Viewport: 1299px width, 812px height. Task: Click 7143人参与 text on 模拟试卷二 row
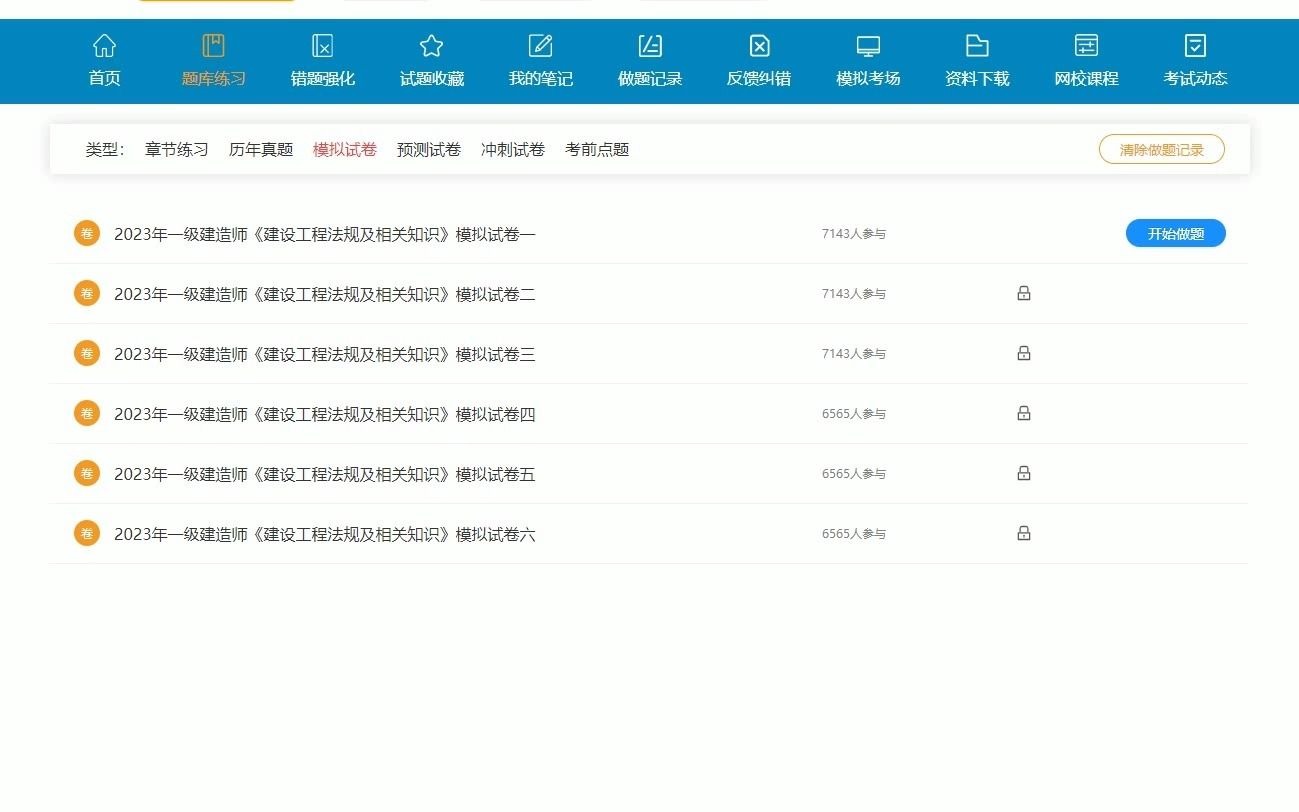[x=854, y=294]
